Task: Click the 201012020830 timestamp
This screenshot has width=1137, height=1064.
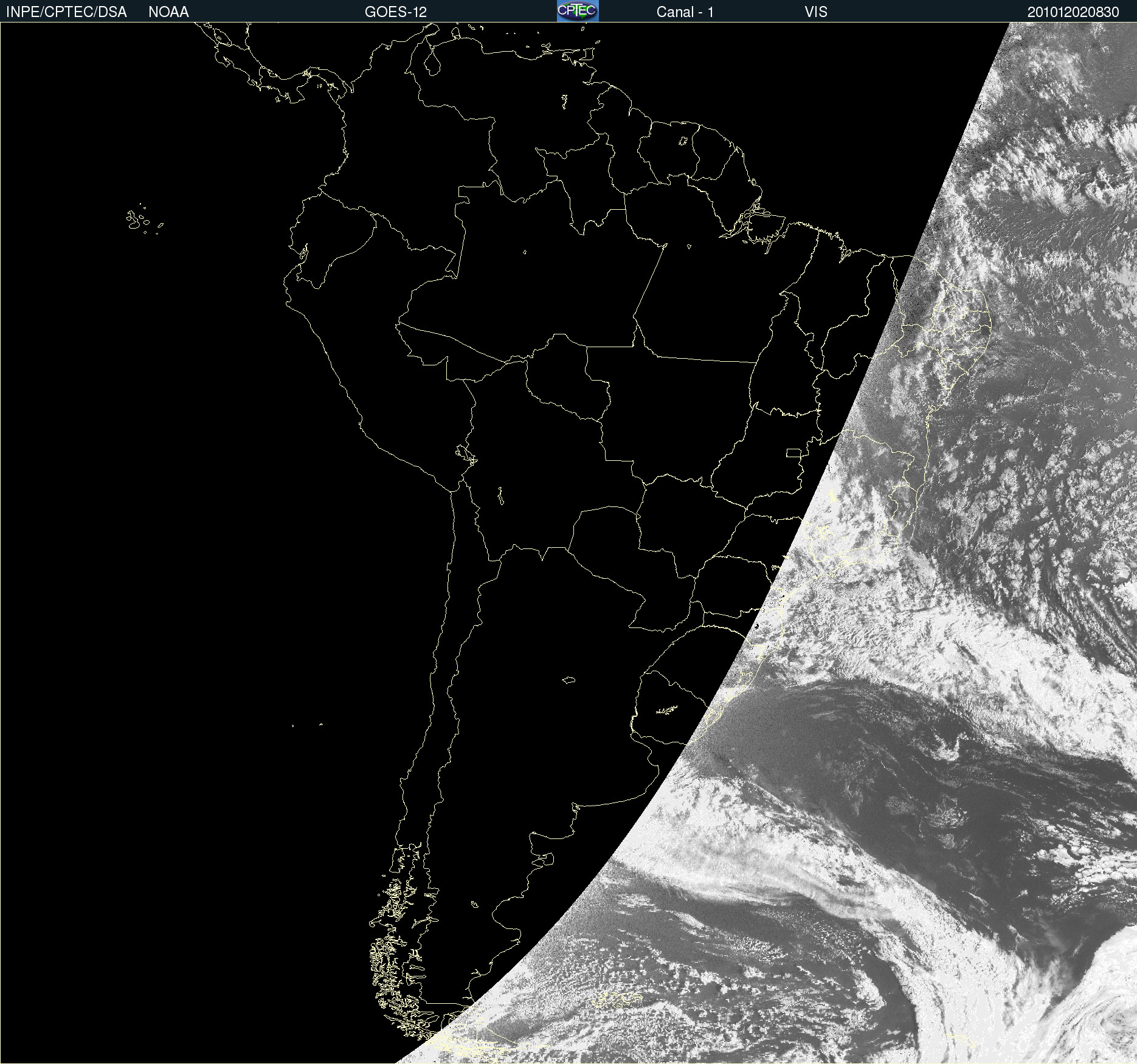Action: pyautogui.click(x=1073, y=12)
